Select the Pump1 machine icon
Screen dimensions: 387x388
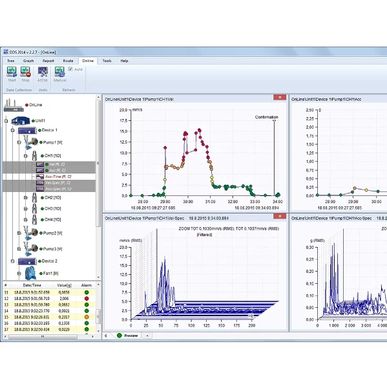click(x=31, y=142)
